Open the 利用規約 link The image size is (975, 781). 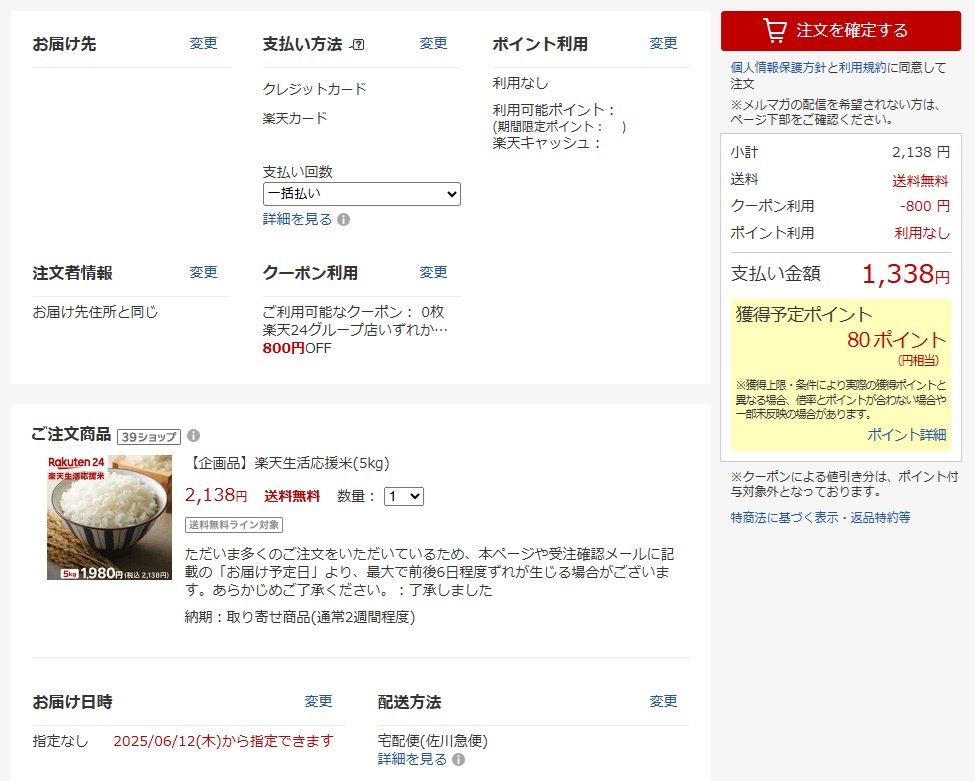[x=862, y=68]
